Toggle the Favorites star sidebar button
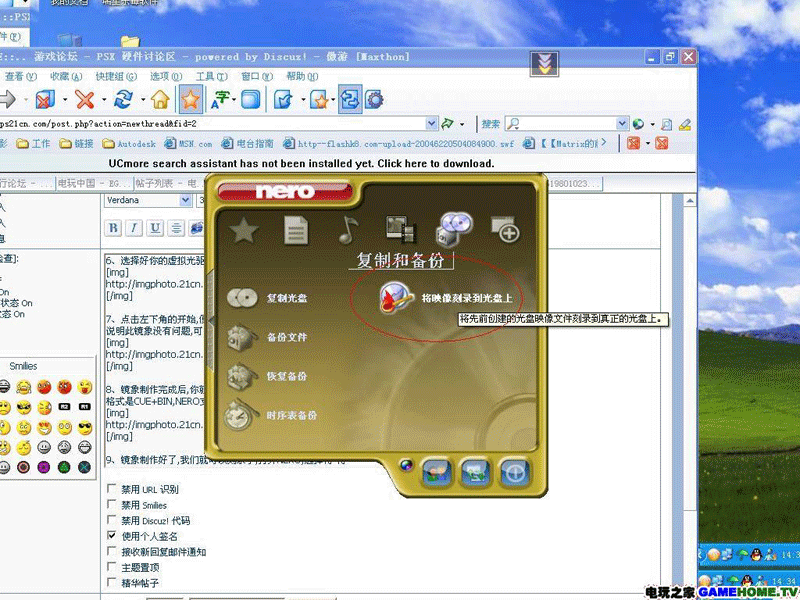800x600 pixels. point(191,99)
